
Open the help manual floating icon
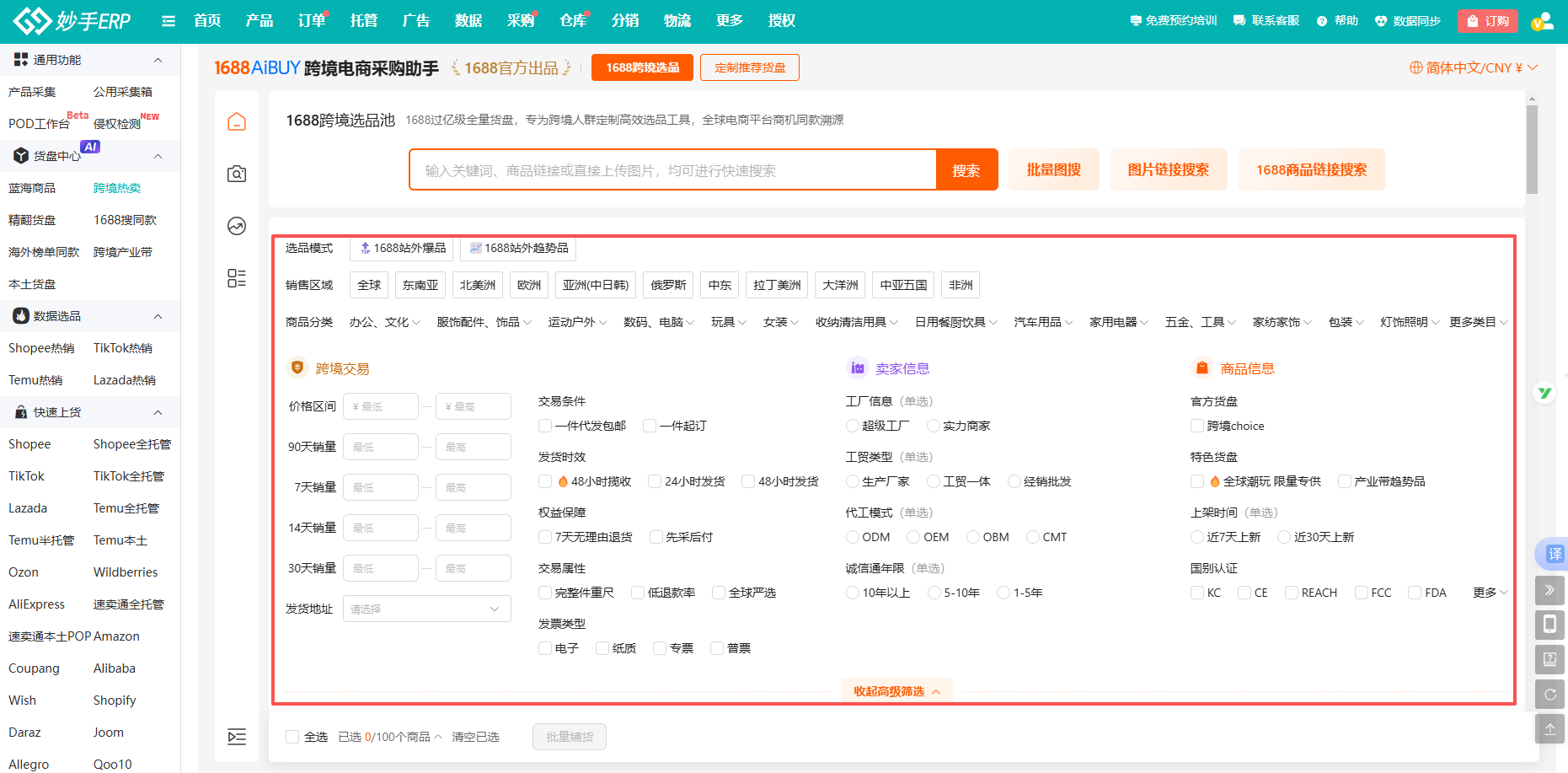tap(1550, 659)
